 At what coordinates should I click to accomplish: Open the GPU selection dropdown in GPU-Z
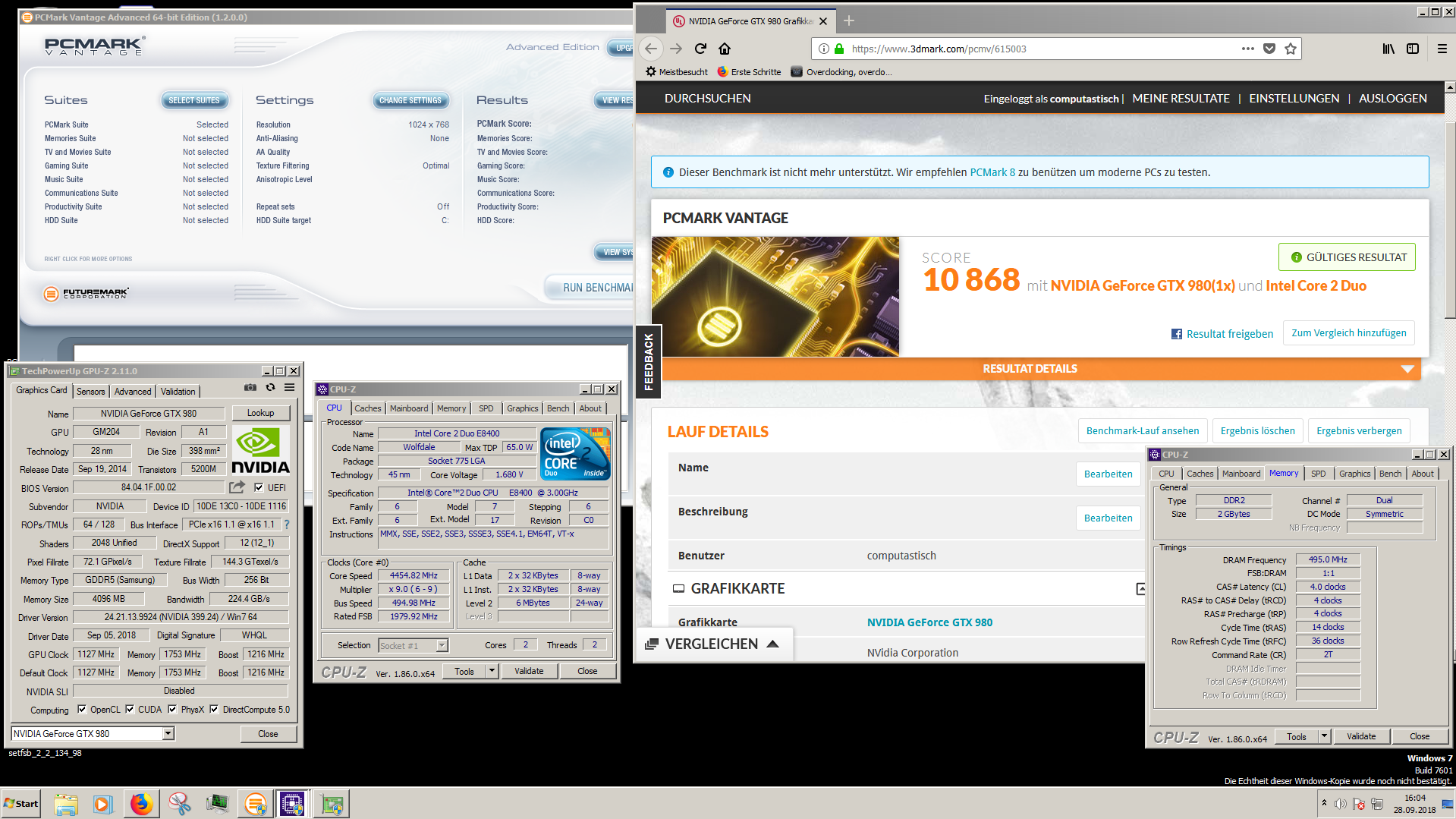[x=168, y=733]
